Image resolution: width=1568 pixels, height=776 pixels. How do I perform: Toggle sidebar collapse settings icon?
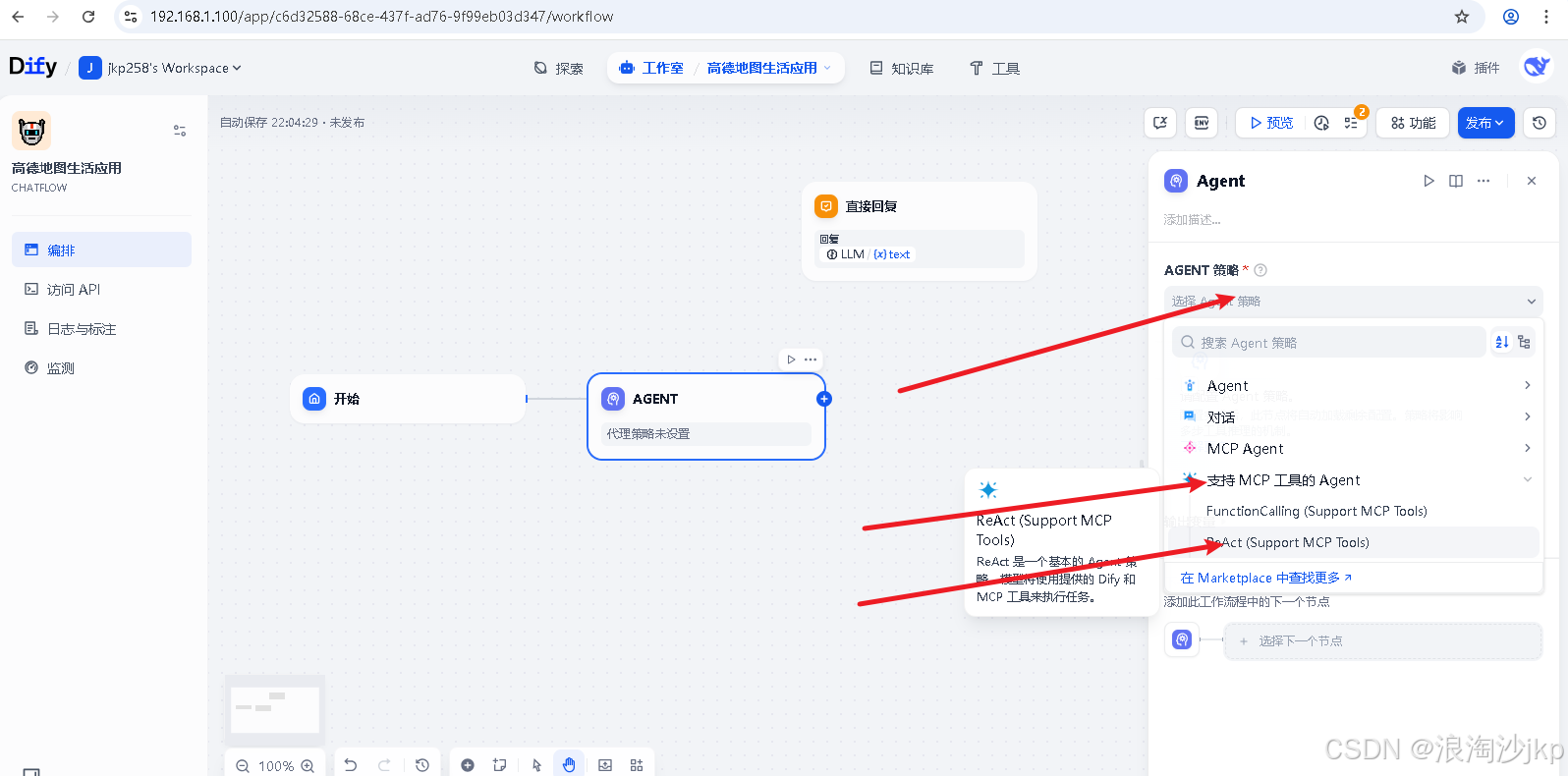click(180, 131)
